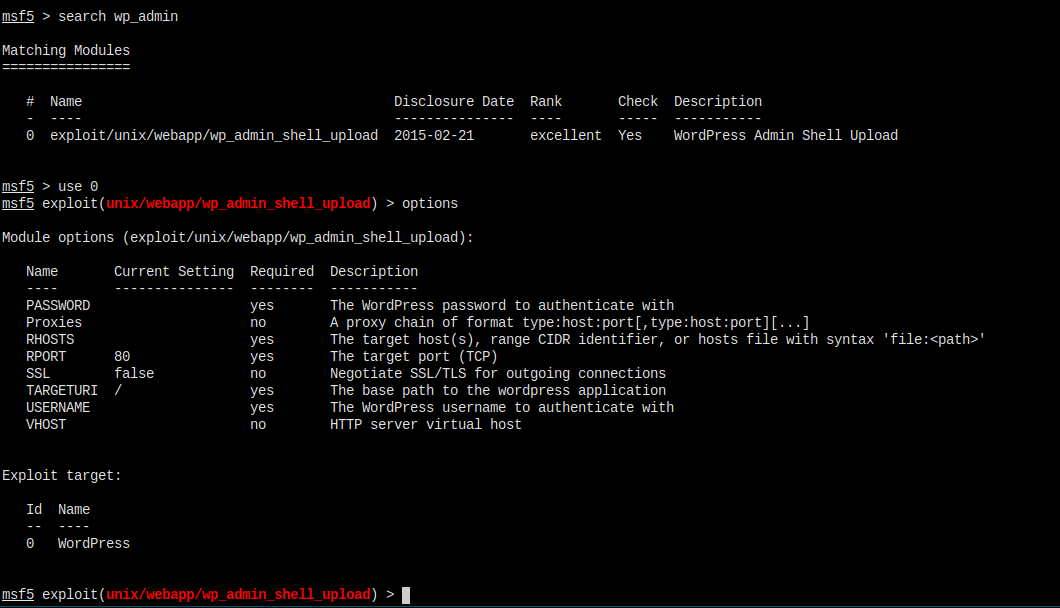Select the USERNAME option name

click(58, 407)
